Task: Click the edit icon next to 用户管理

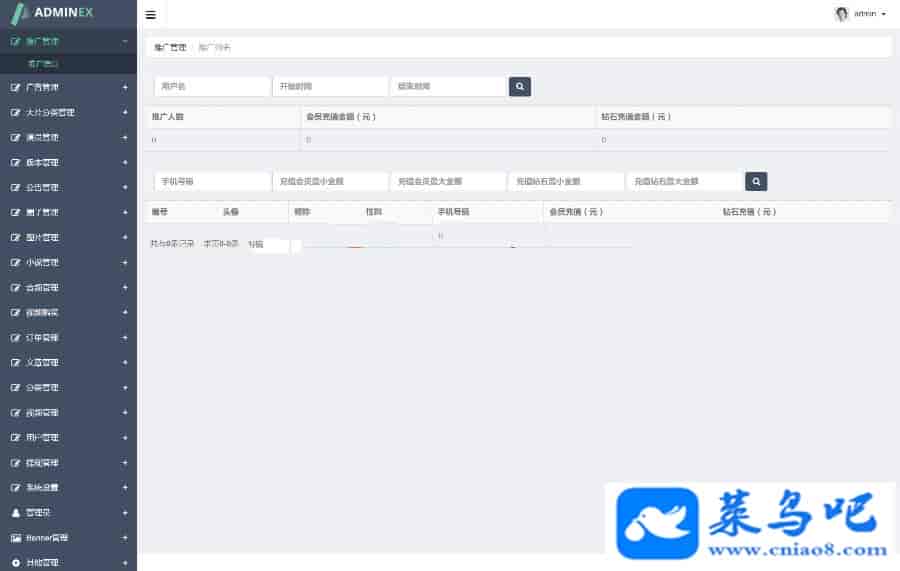Action: coord(15,438)
